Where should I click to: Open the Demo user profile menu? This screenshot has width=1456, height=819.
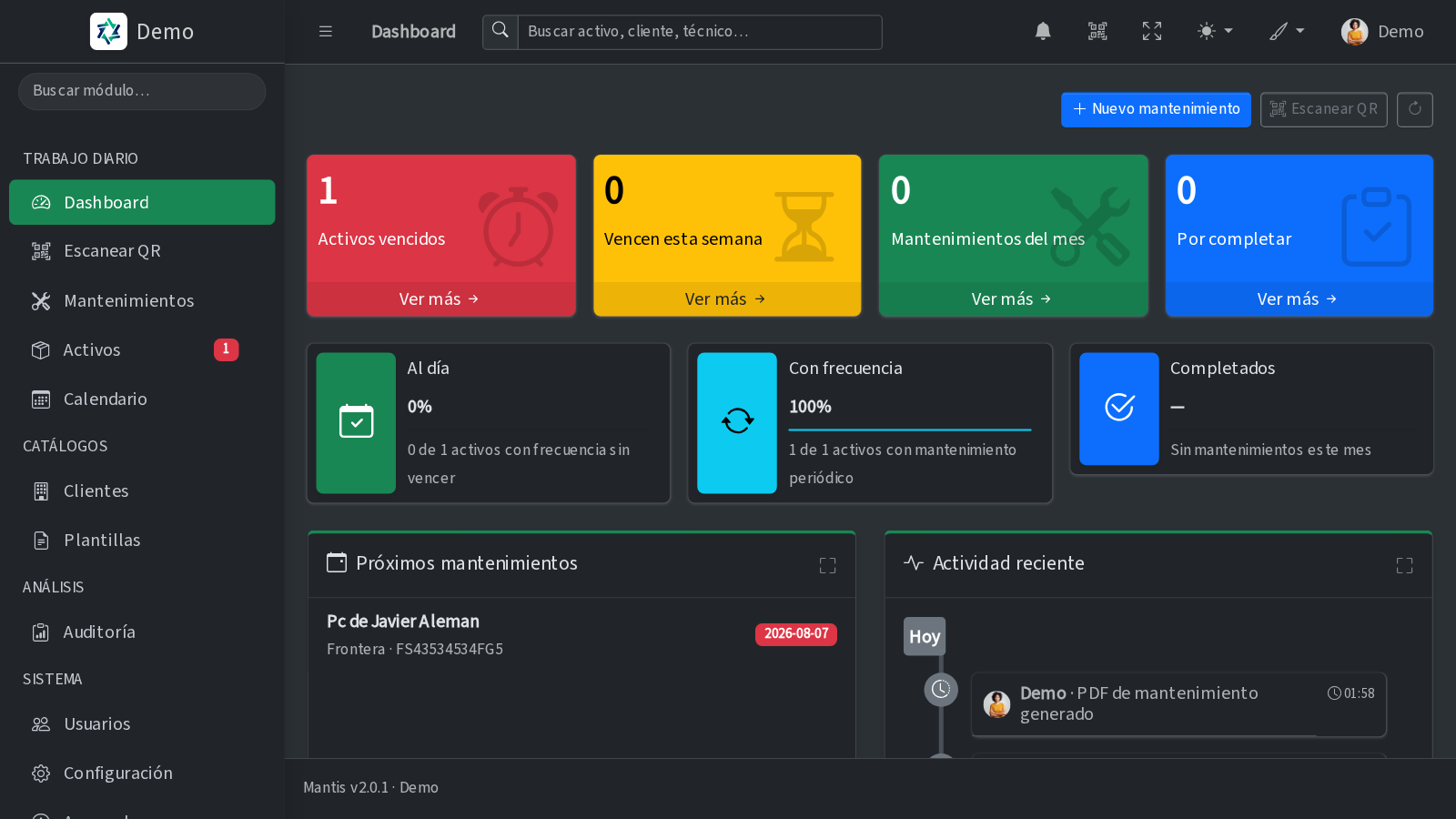click(1382, 32)
